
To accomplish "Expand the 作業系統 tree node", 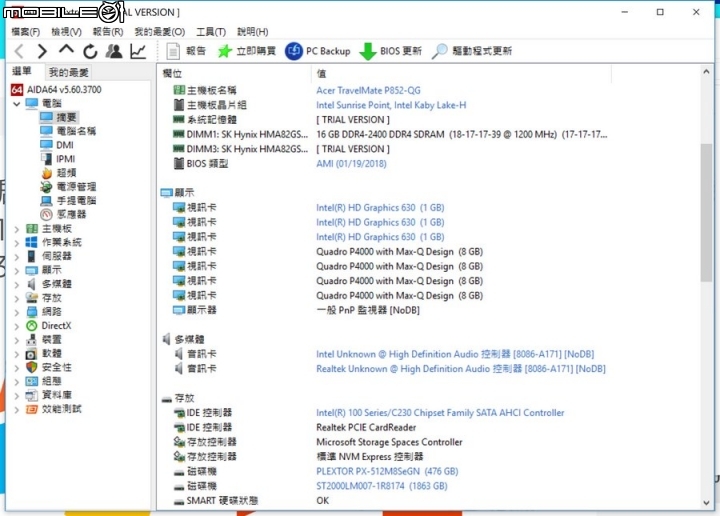I will coord(17,243).
